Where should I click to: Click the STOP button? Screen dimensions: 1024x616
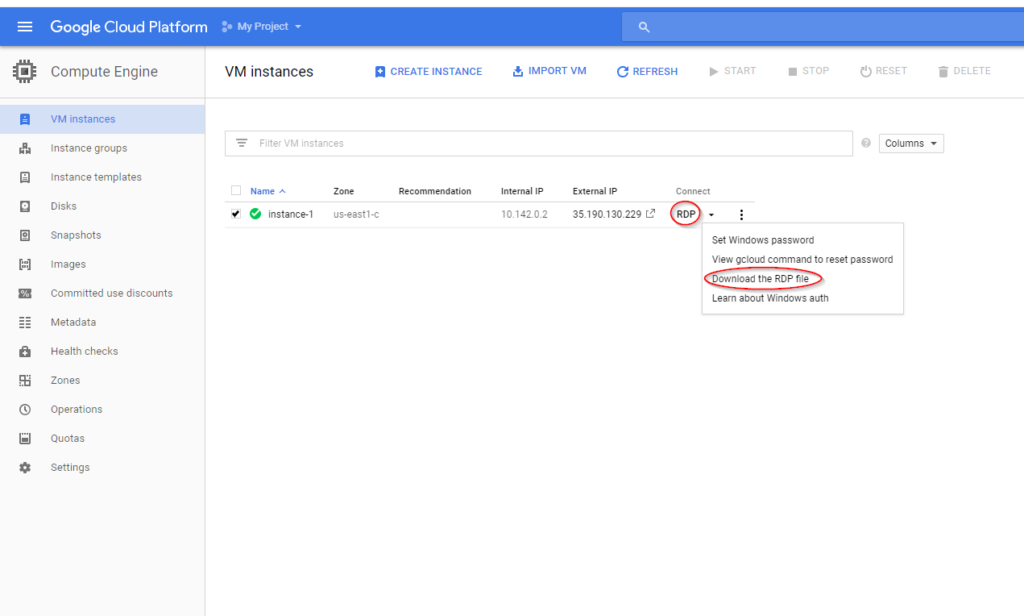pyautogui.click(x=808, y=71)
